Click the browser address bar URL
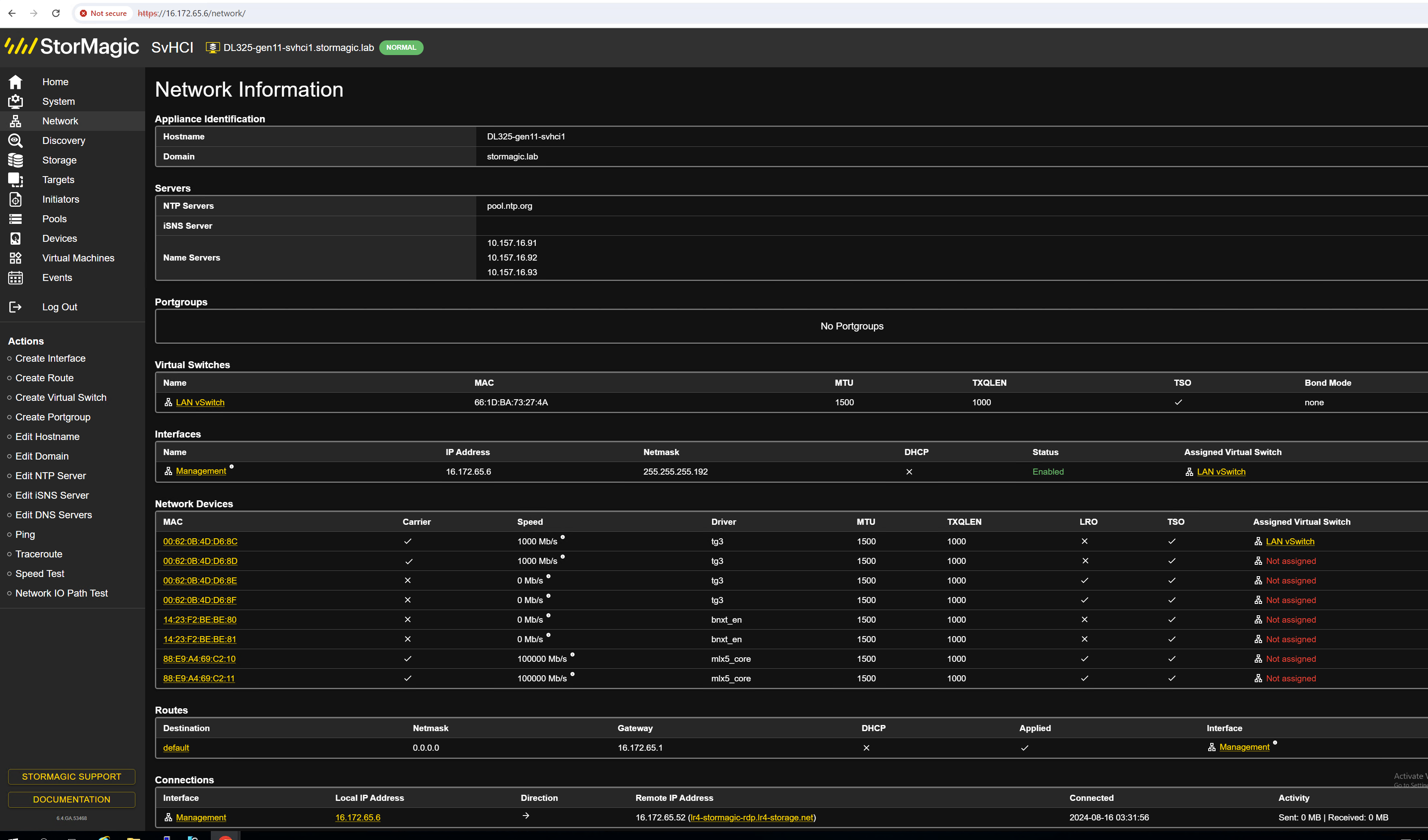 coord(192,13)
